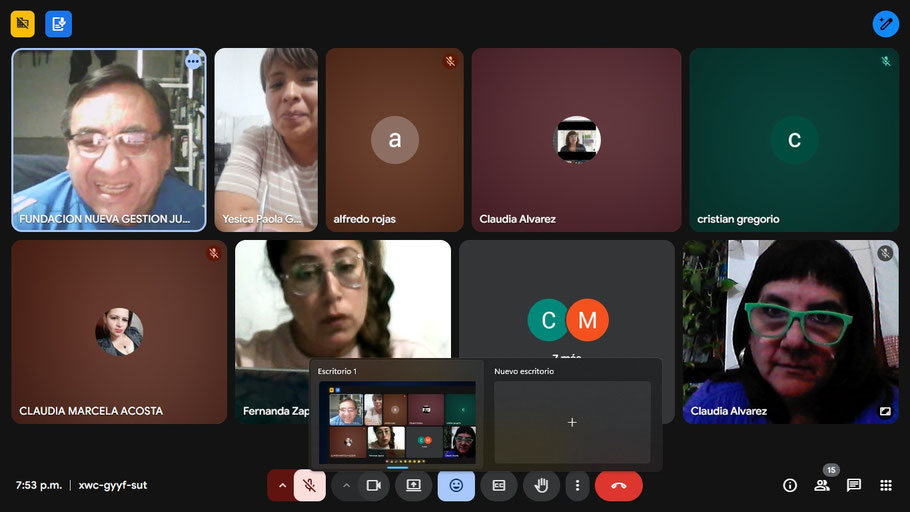Show the participants list
The image size is (910, 512).
[x=822, y=485]
